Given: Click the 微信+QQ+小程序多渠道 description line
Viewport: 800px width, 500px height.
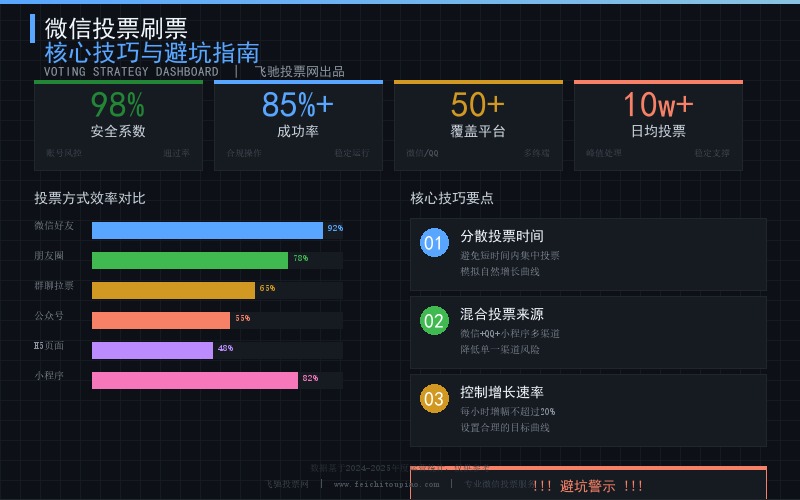Looking at the screenshot, I should [x=510, y=334].
